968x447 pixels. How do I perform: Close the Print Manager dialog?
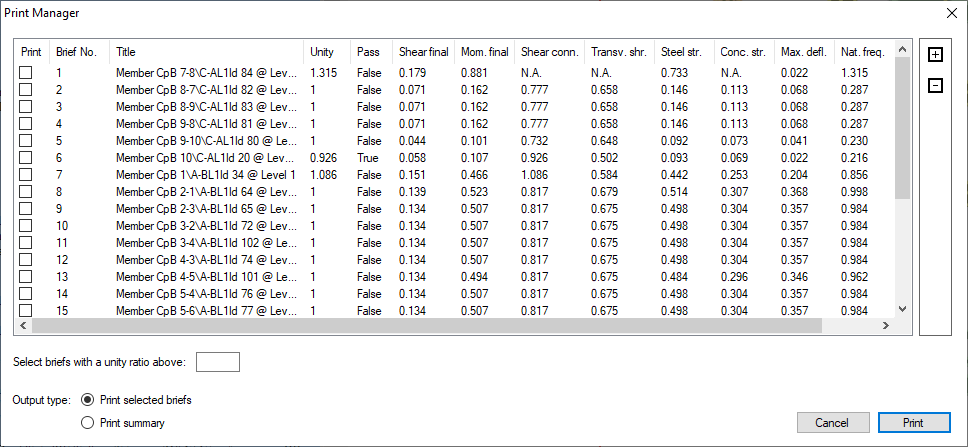(x=949, y=12)
